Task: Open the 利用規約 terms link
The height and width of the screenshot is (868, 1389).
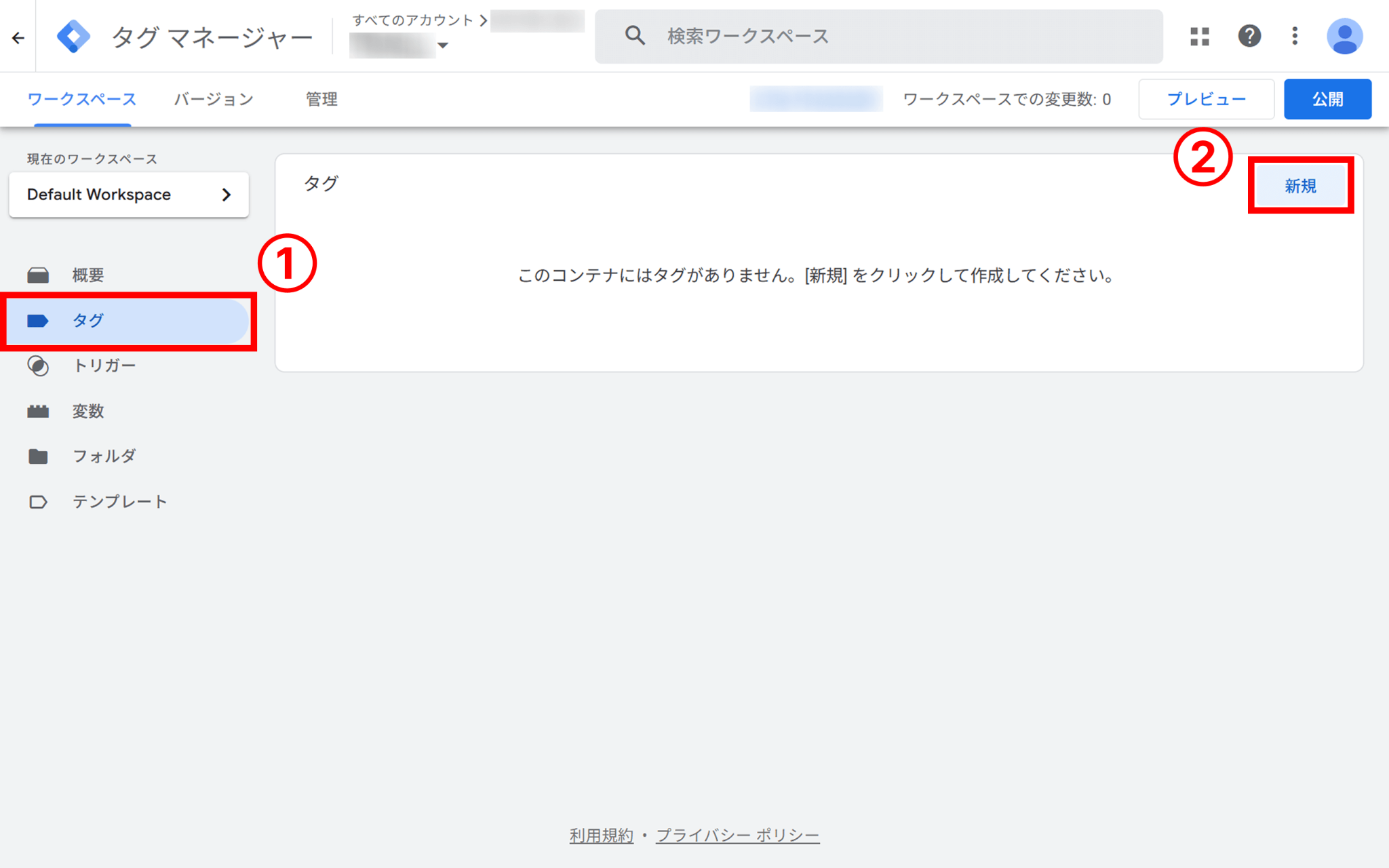Action: click(601, 835)
